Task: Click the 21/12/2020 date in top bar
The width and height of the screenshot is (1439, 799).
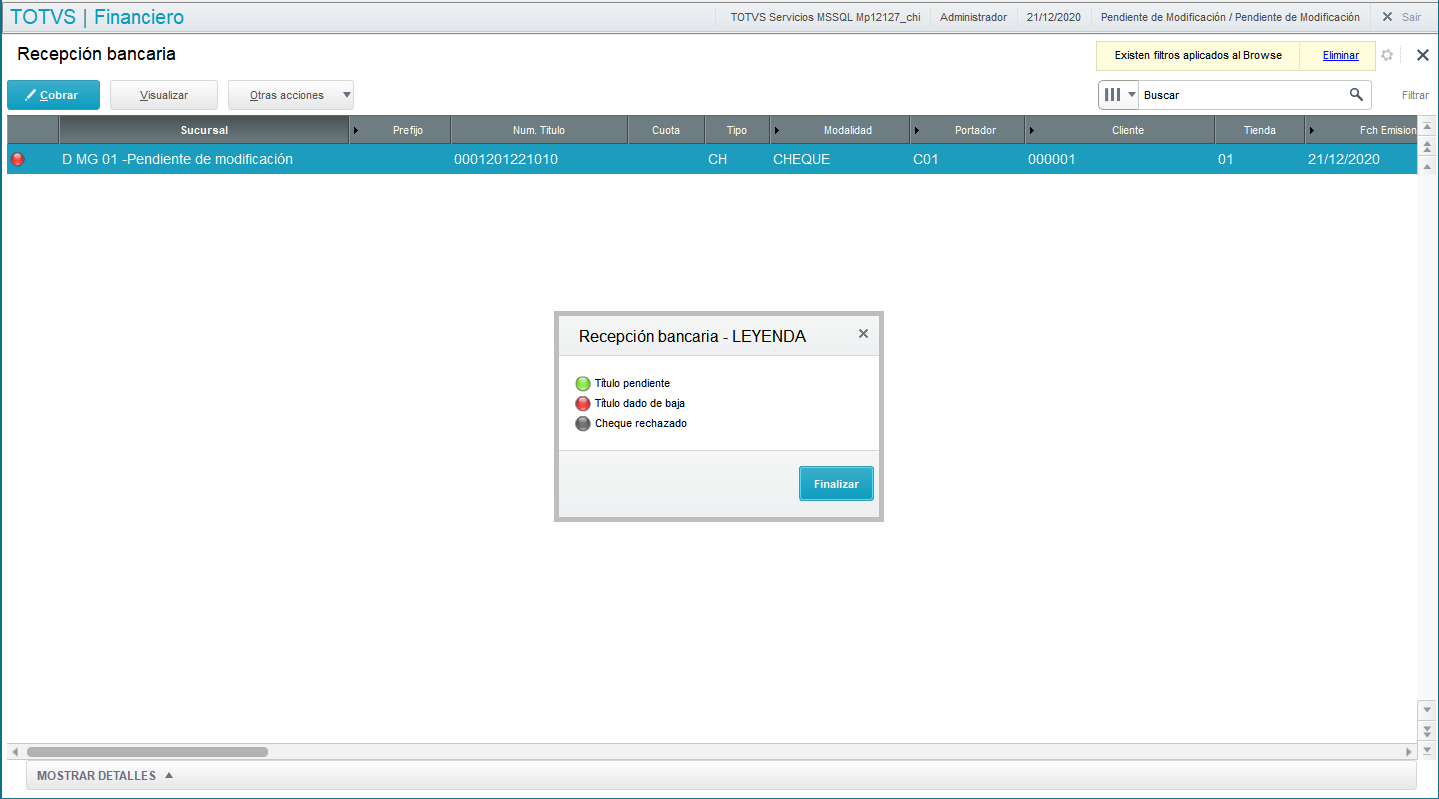Action: [x=1053, y=17]
